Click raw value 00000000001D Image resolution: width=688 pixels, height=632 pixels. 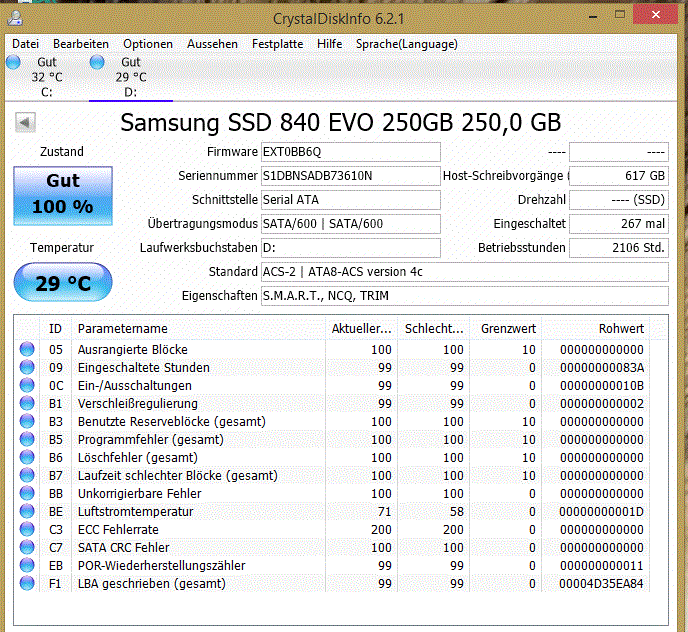601,511
